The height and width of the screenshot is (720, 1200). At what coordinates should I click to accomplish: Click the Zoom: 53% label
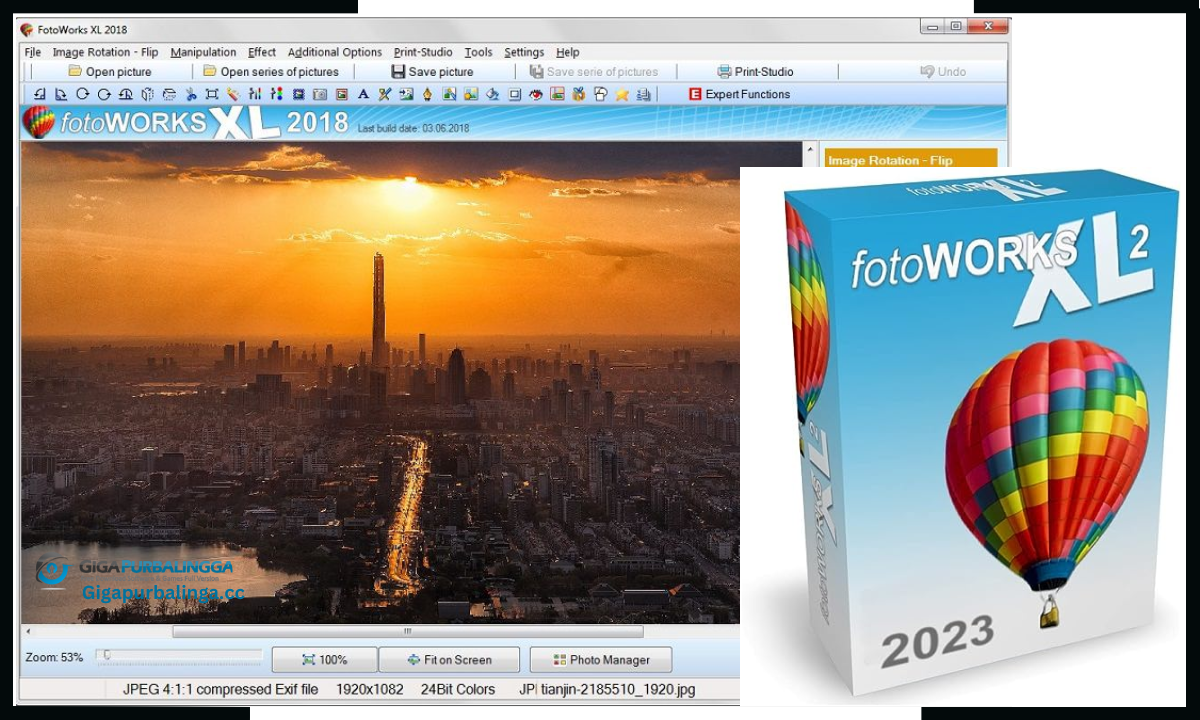coord(54,658)
